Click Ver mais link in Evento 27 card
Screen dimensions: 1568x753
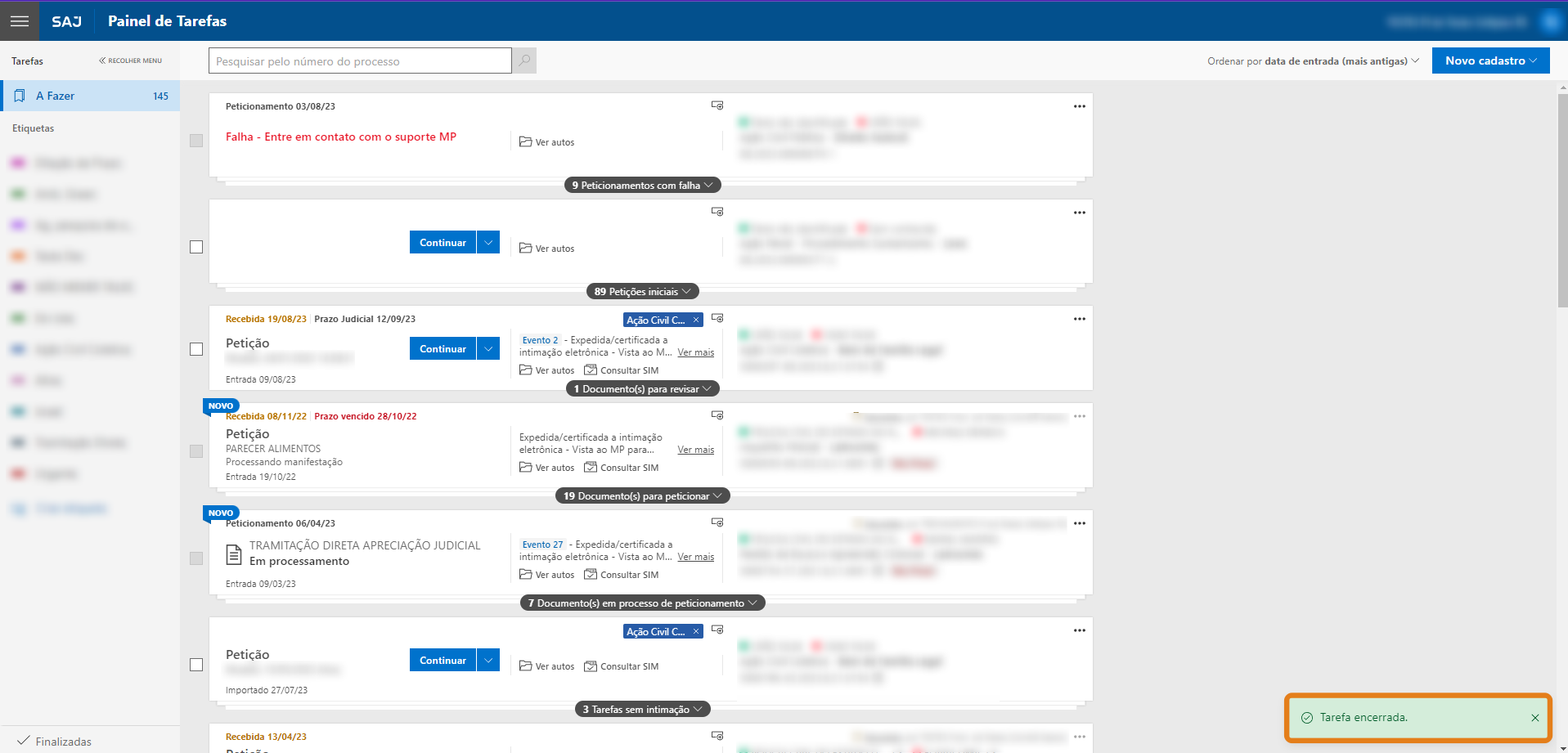[695, 557]
